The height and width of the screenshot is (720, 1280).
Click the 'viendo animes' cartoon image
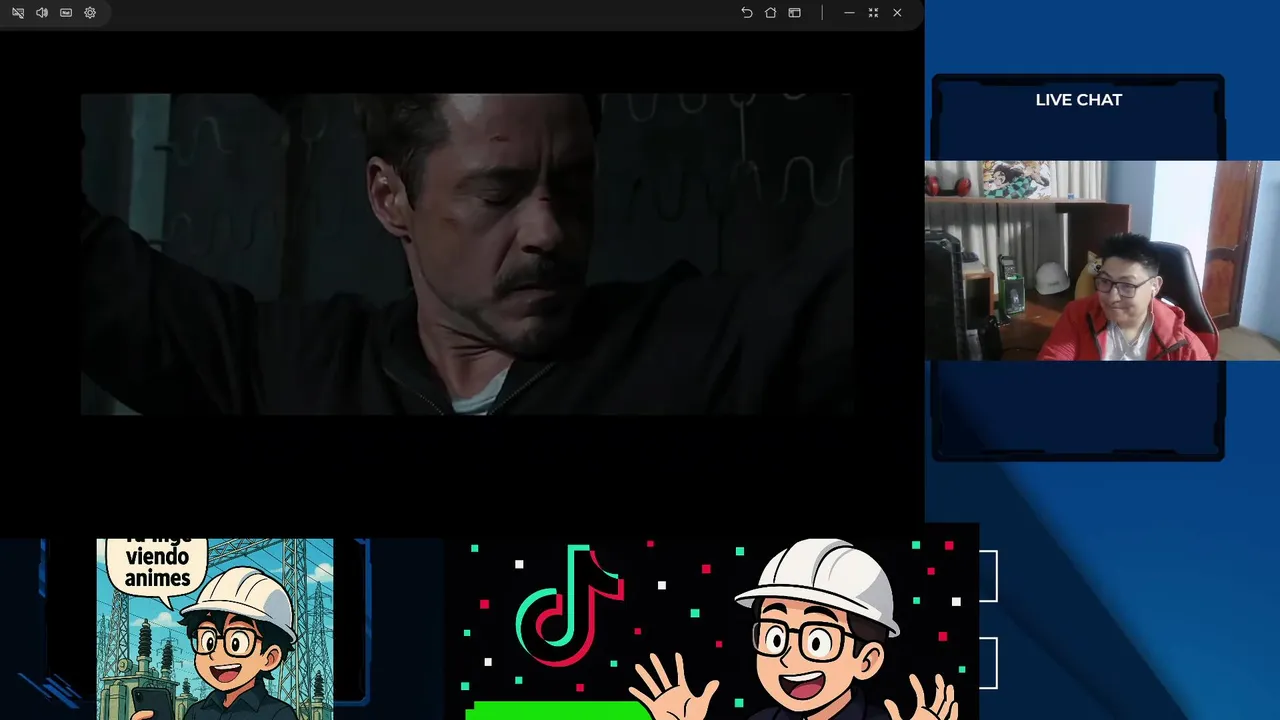pos(215,629)
